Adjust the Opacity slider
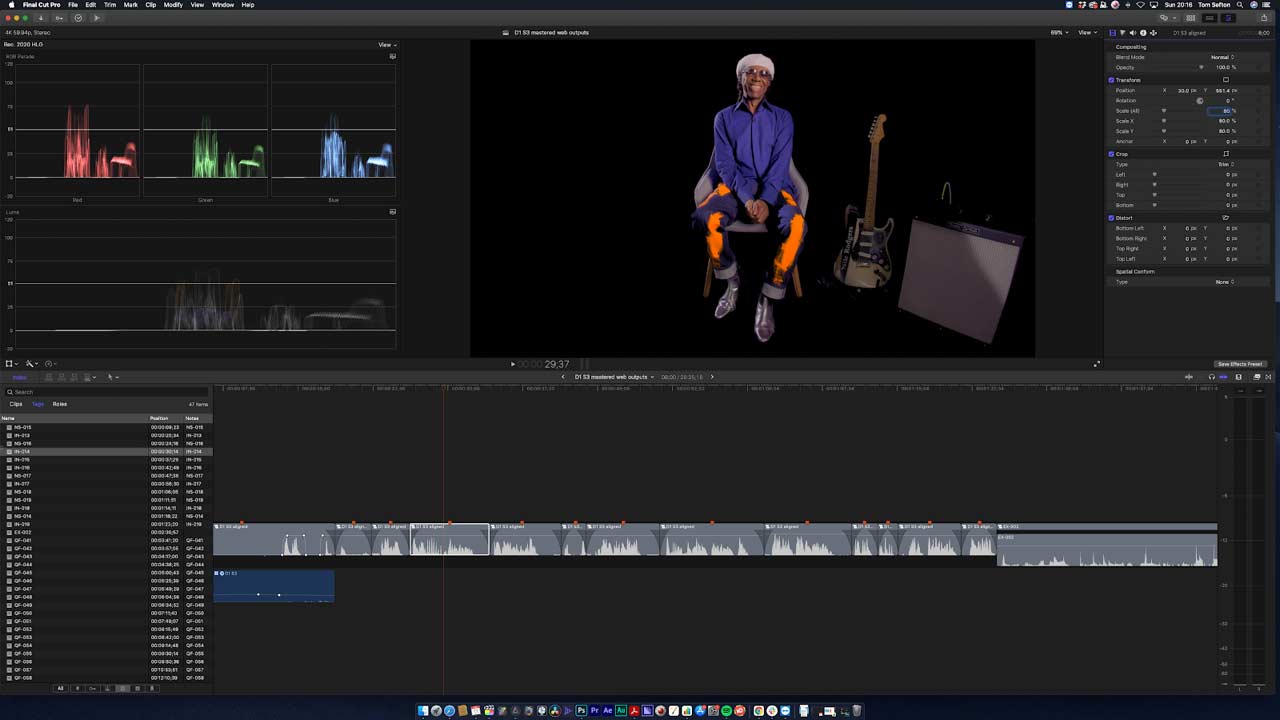The height and width of the screenshot is (720, 1280). click(1201, 67)
